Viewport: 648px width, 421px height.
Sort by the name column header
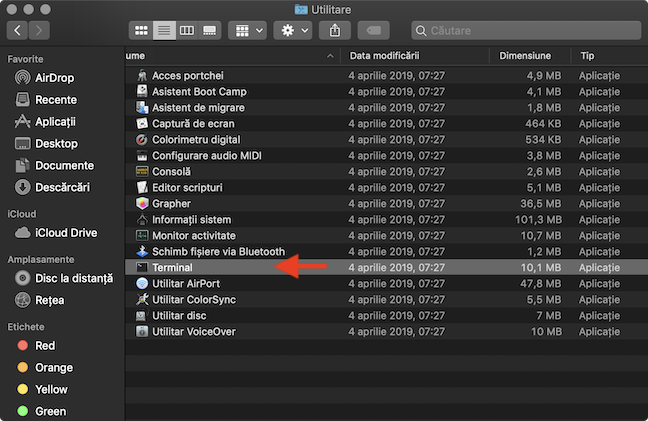tap(233, 56)
